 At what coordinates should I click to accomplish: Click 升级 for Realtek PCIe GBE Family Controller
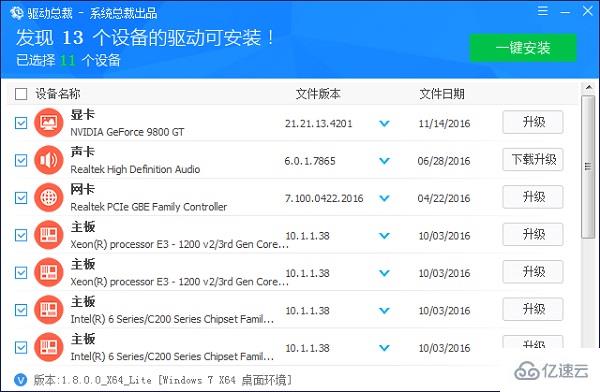click(533, 197)
